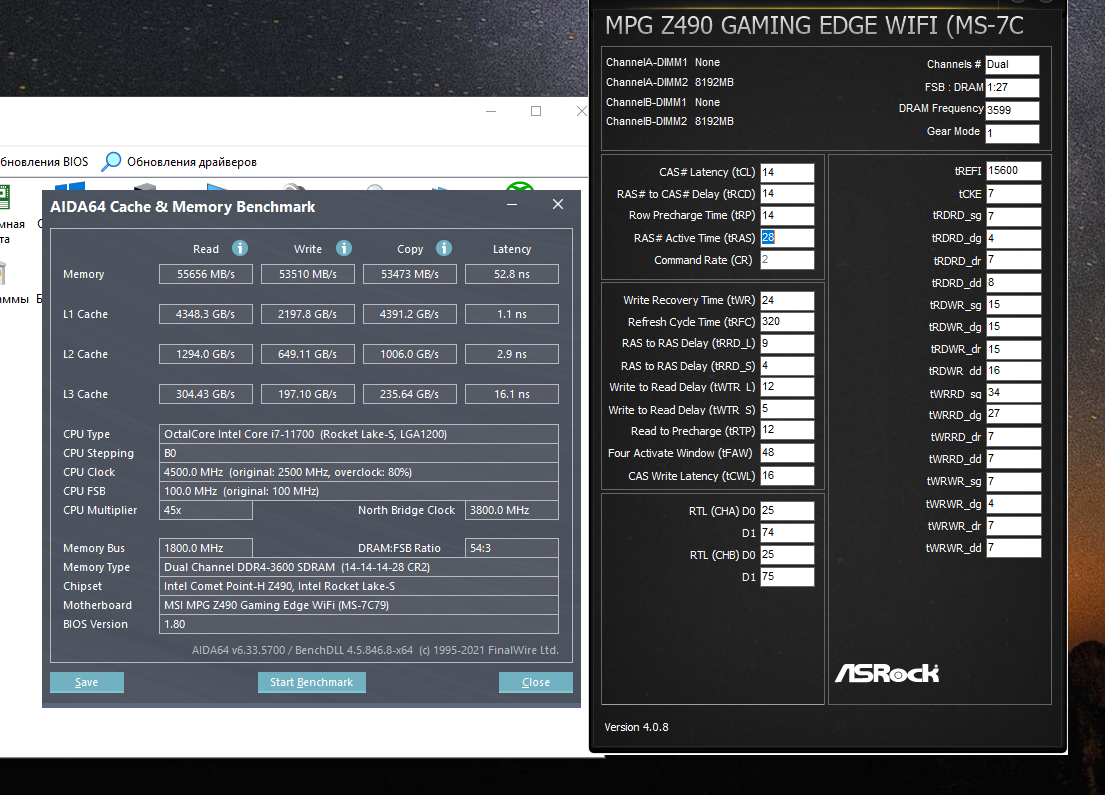Screen dimensions: 1105x795
Task: Select the tWRRD_sg value field
Action: point(1013,393)
